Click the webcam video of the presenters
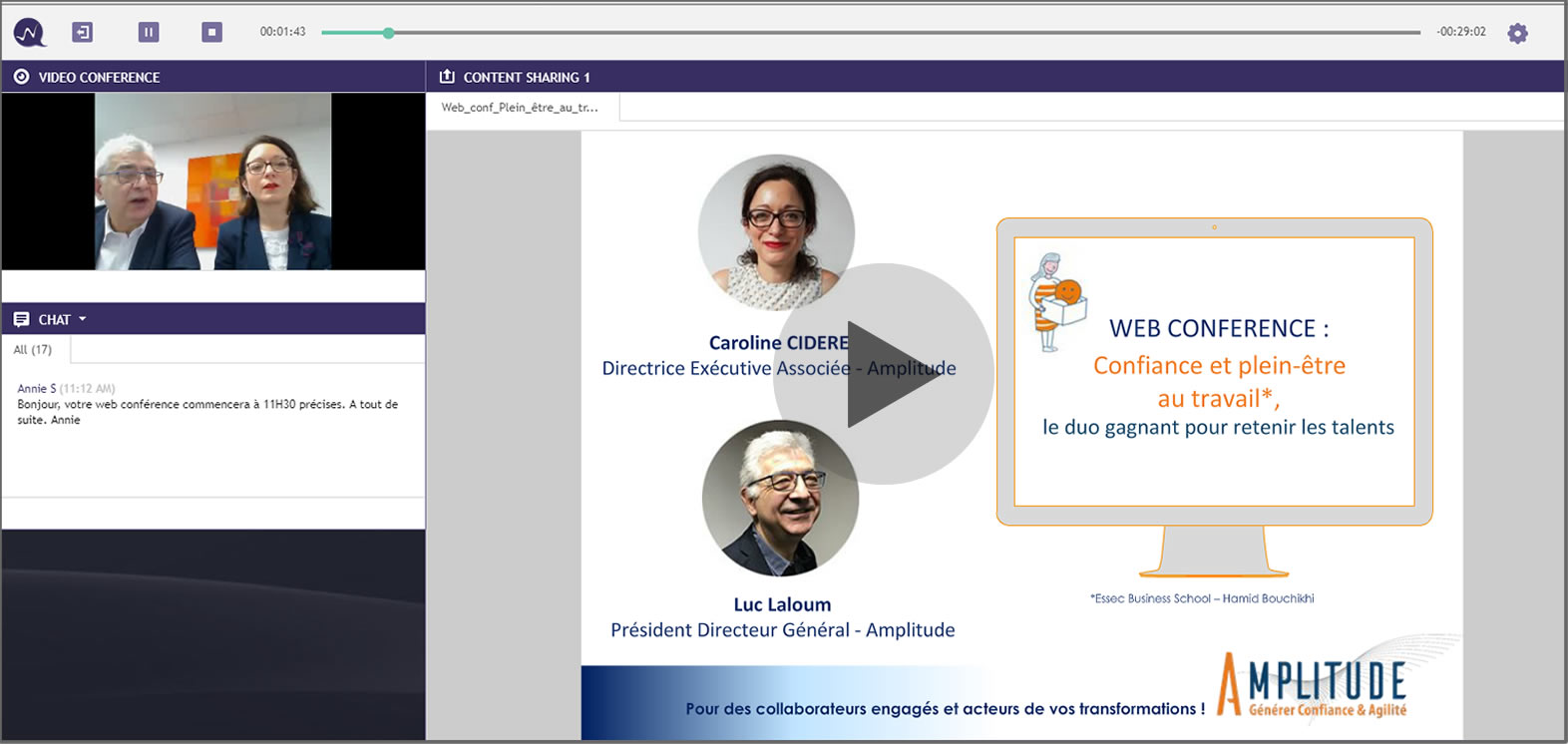Screen dimensions: 1568x744 (x=212, y=182)
